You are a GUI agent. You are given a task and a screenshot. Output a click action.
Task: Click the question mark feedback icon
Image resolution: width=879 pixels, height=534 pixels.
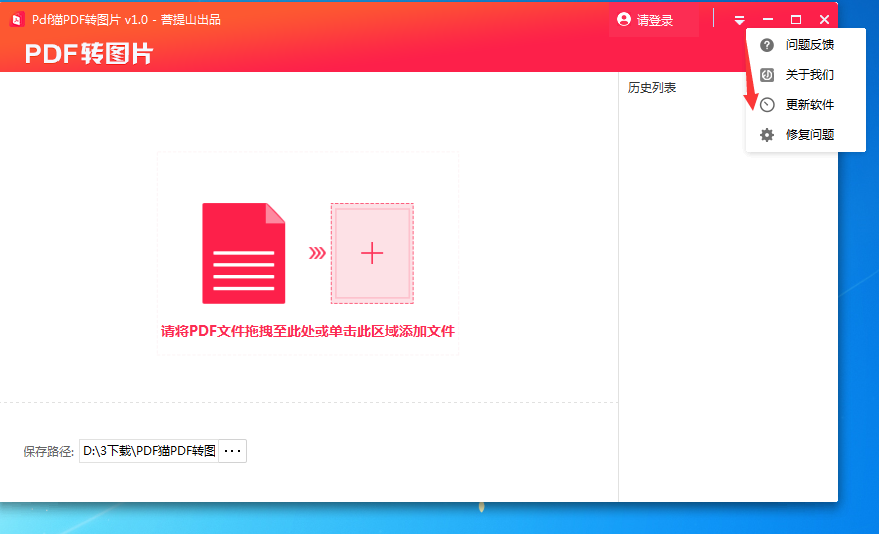coord(767,45)
